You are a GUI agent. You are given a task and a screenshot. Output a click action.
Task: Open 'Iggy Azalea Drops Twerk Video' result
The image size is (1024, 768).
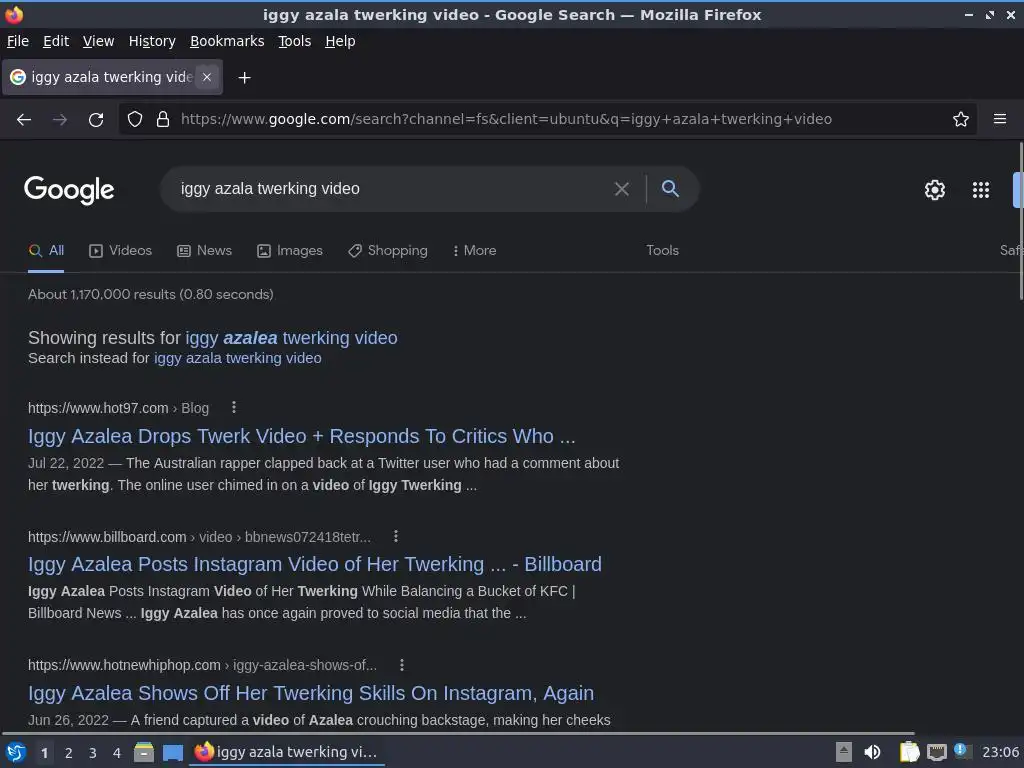click(302, 436)
